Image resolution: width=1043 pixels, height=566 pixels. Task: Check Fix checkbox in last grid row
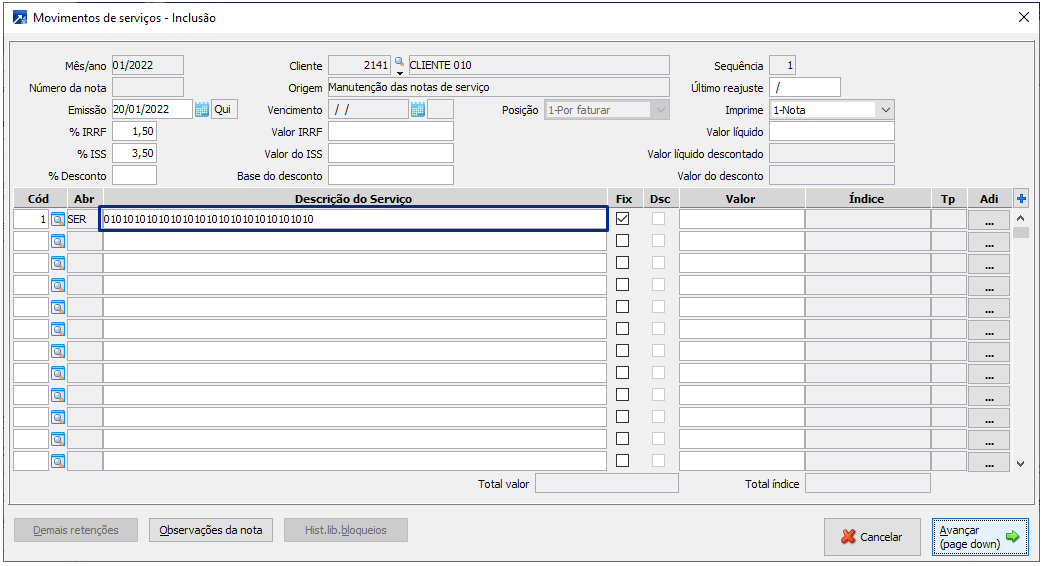(x=623, y=460)
